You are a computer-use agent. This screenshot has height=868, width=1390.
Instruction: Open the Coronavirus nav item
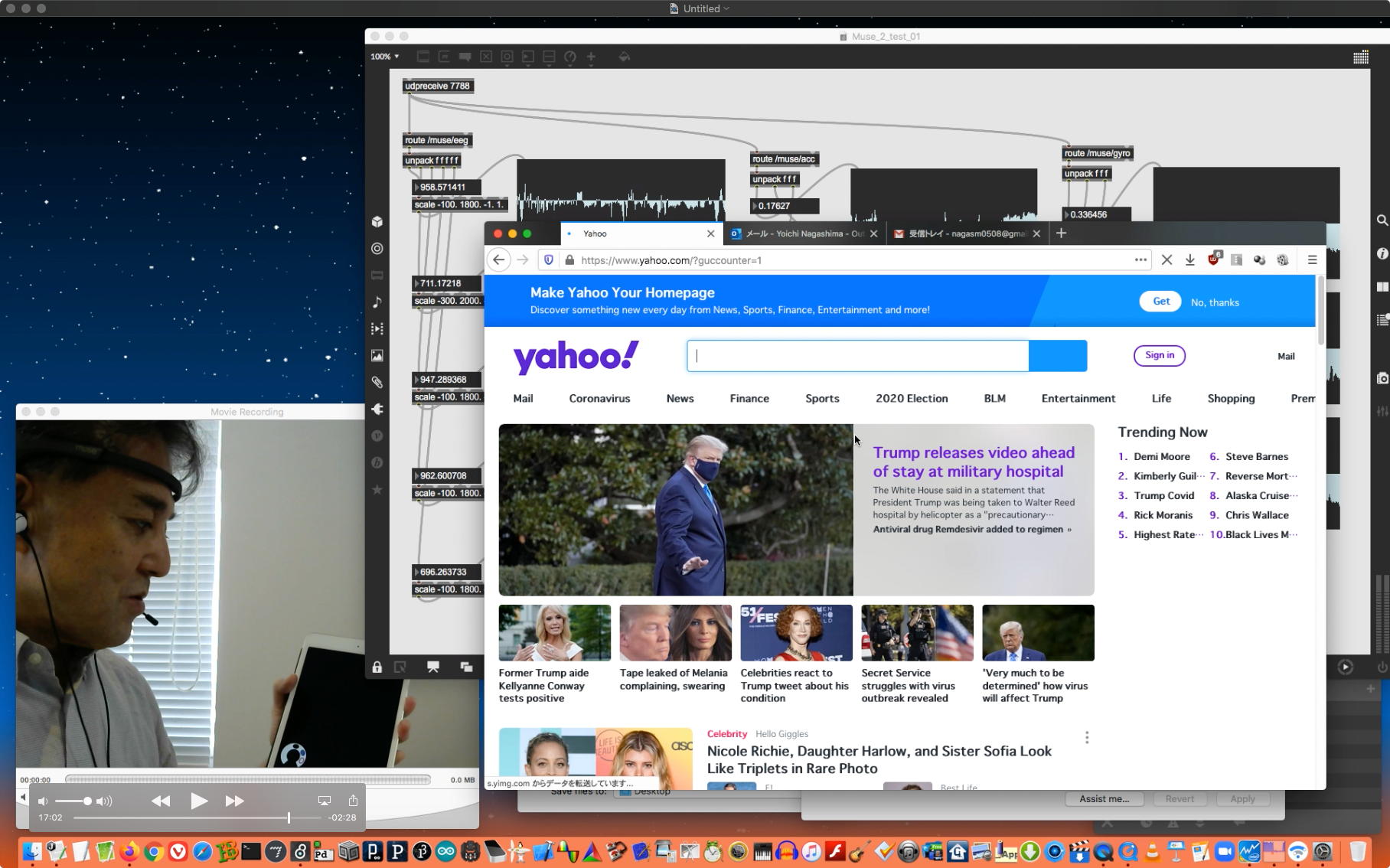pos(599,399)
